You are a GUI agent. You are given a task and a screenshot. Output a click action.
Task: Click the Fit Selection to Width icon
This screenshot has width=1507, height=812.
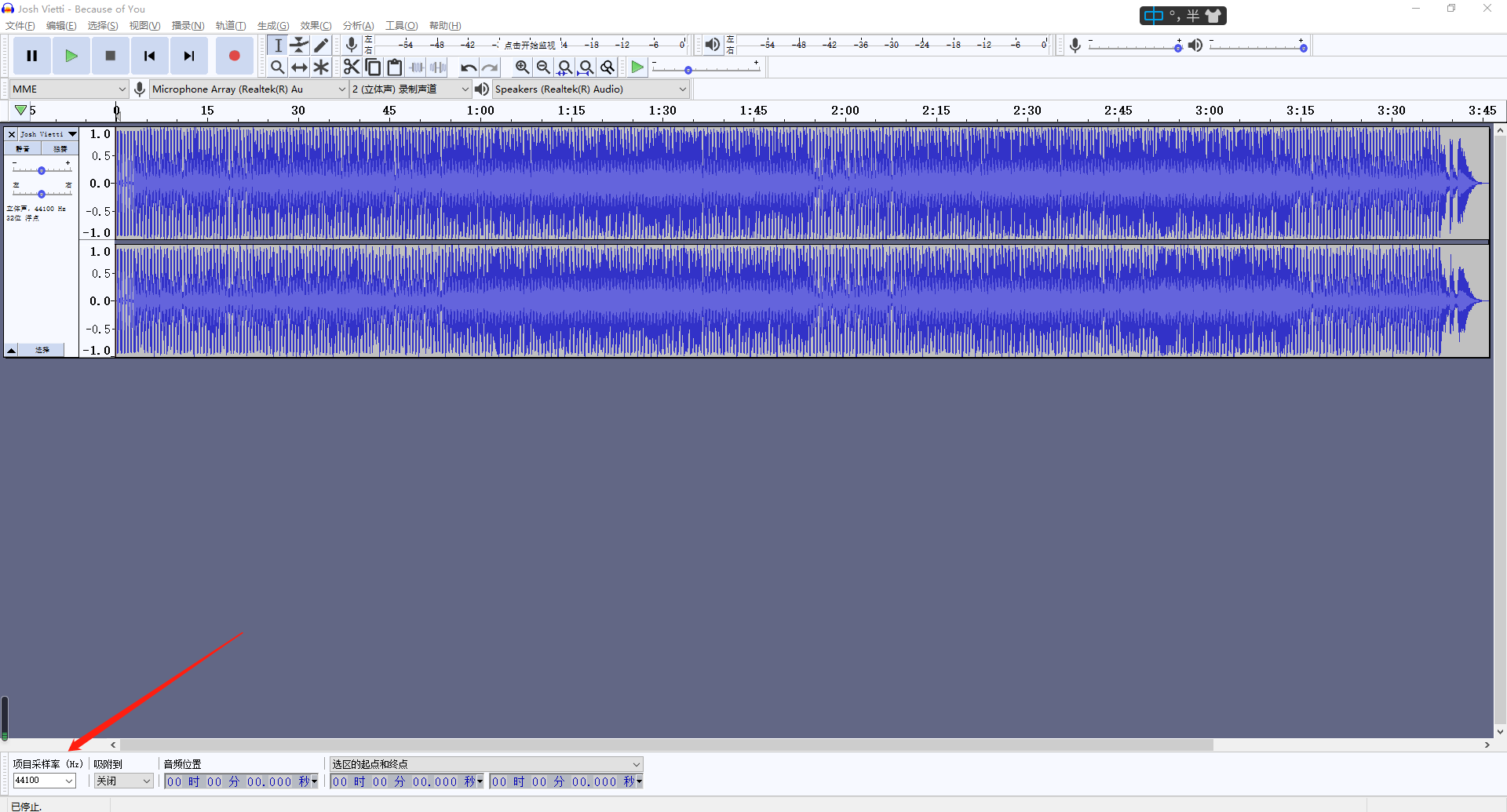(x=564, y=67)
